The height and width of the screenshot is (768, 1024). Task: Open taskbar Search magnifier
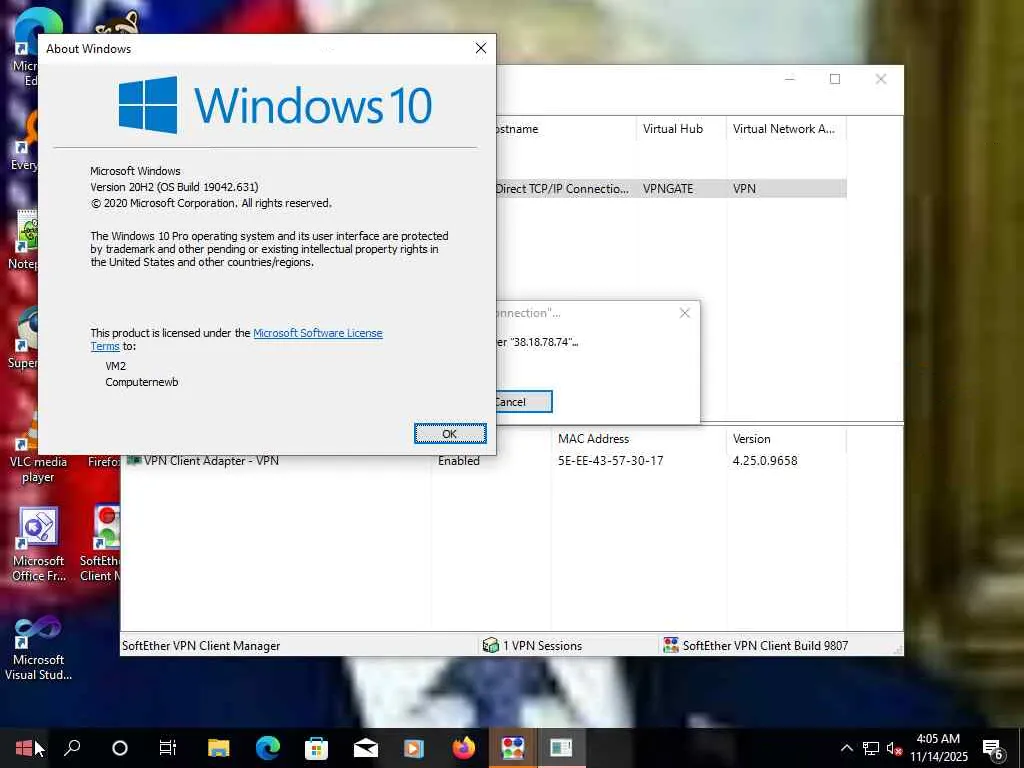coord(72,748)
